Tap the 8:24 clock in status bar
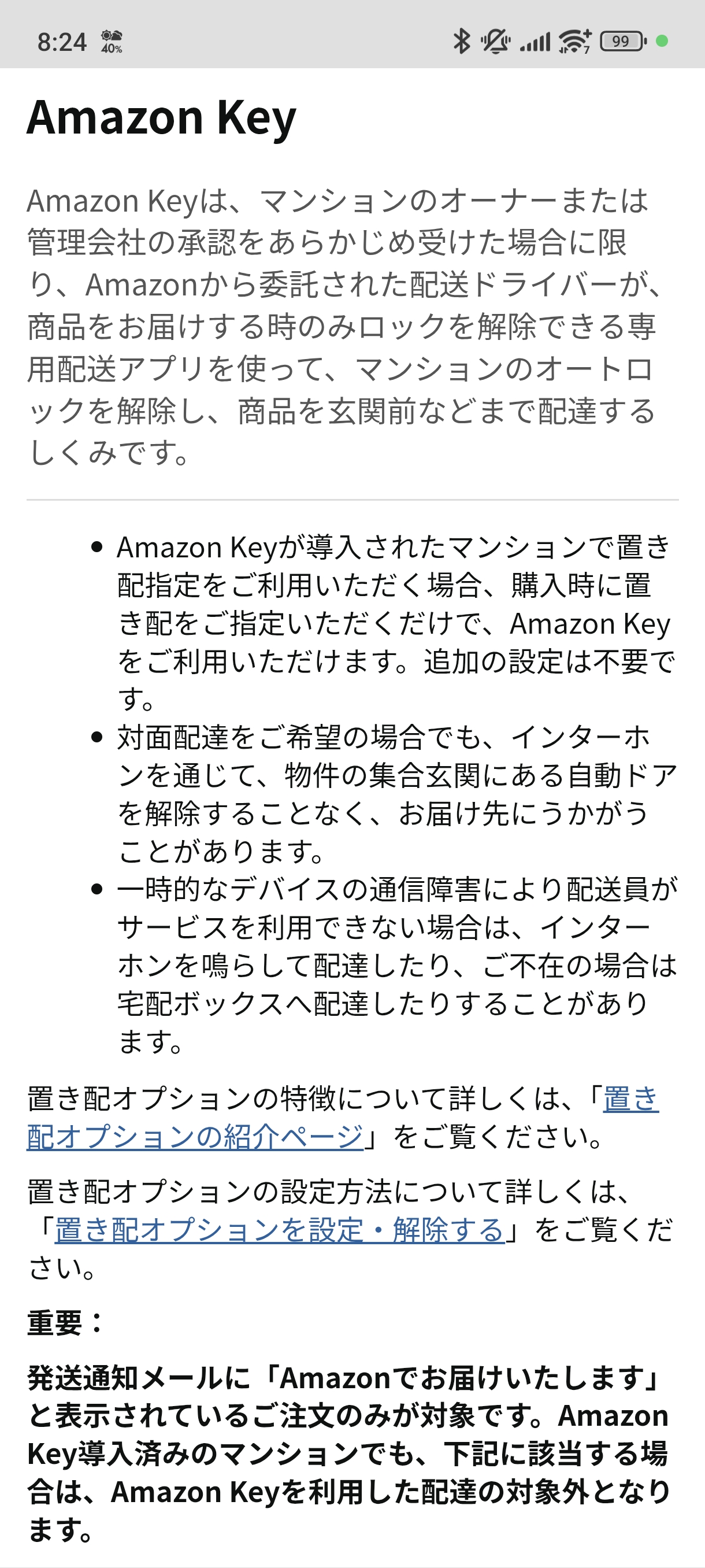The height and width of the screenshot is (1568, 705). coord(62,42)
